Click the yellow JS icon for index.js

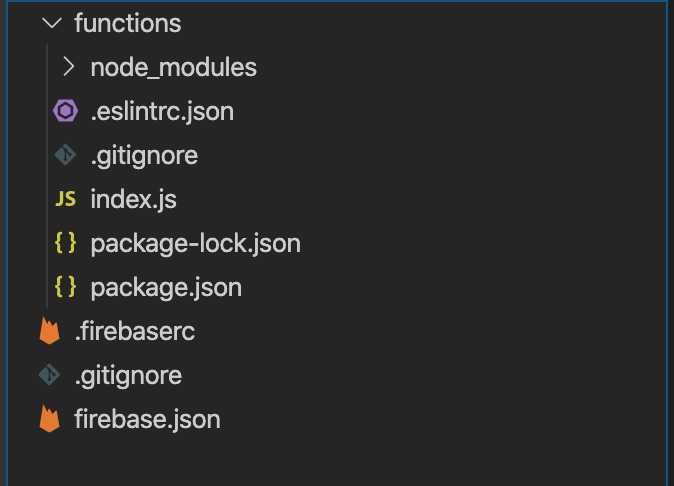[x=65, y=199]
